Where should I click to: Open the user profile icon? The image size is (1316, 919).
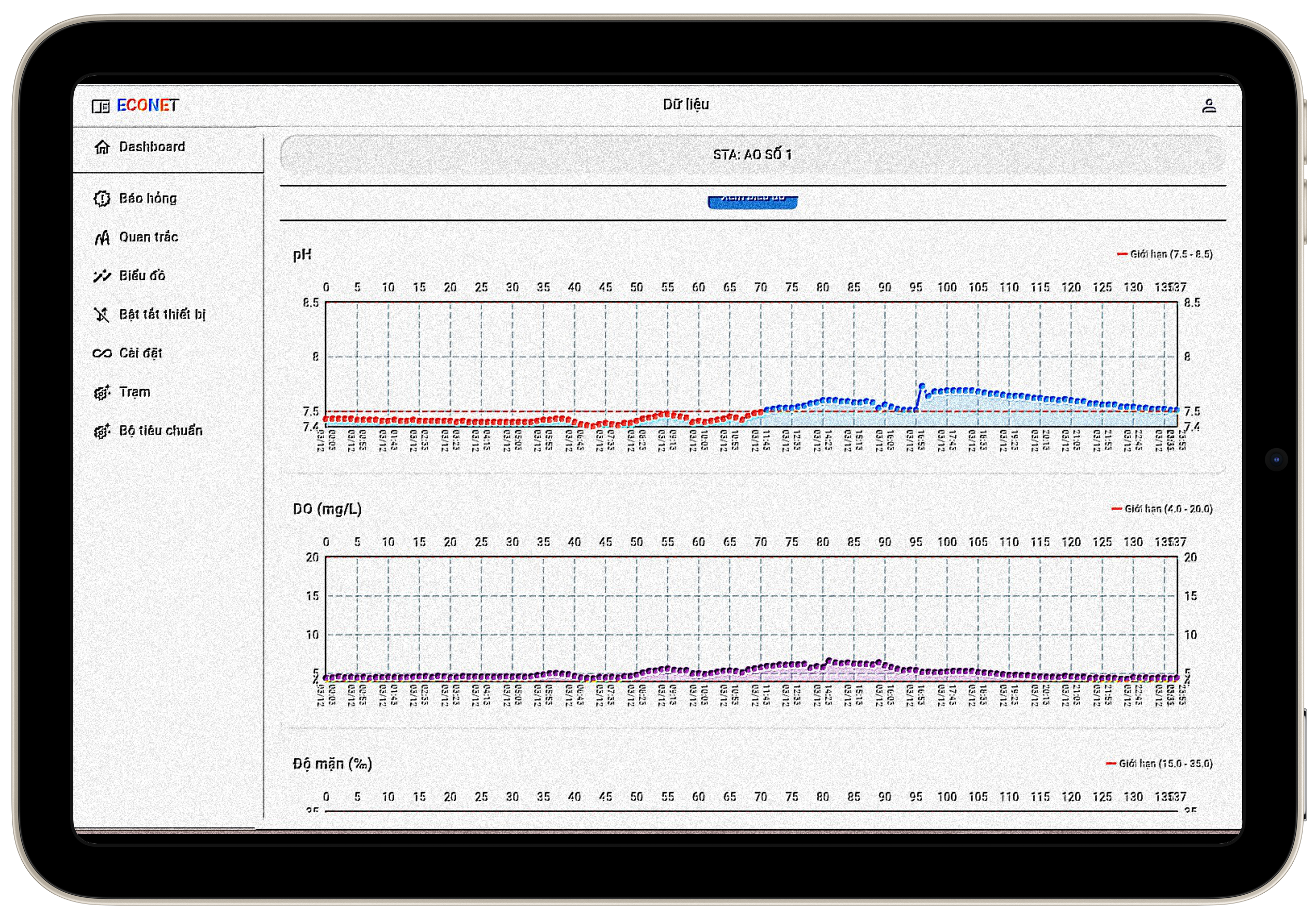(1209, 105)
